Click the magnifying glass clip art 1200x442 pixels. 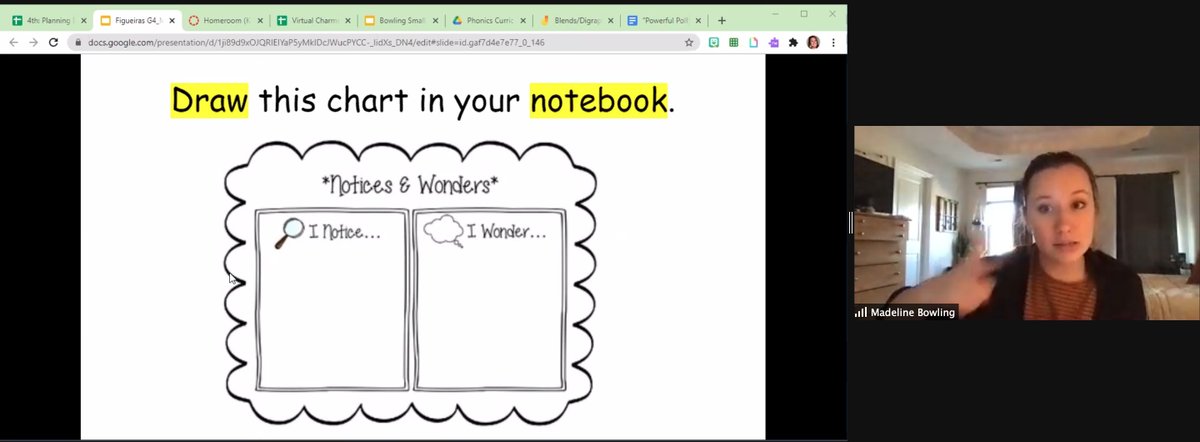click(x=288, y=232)
